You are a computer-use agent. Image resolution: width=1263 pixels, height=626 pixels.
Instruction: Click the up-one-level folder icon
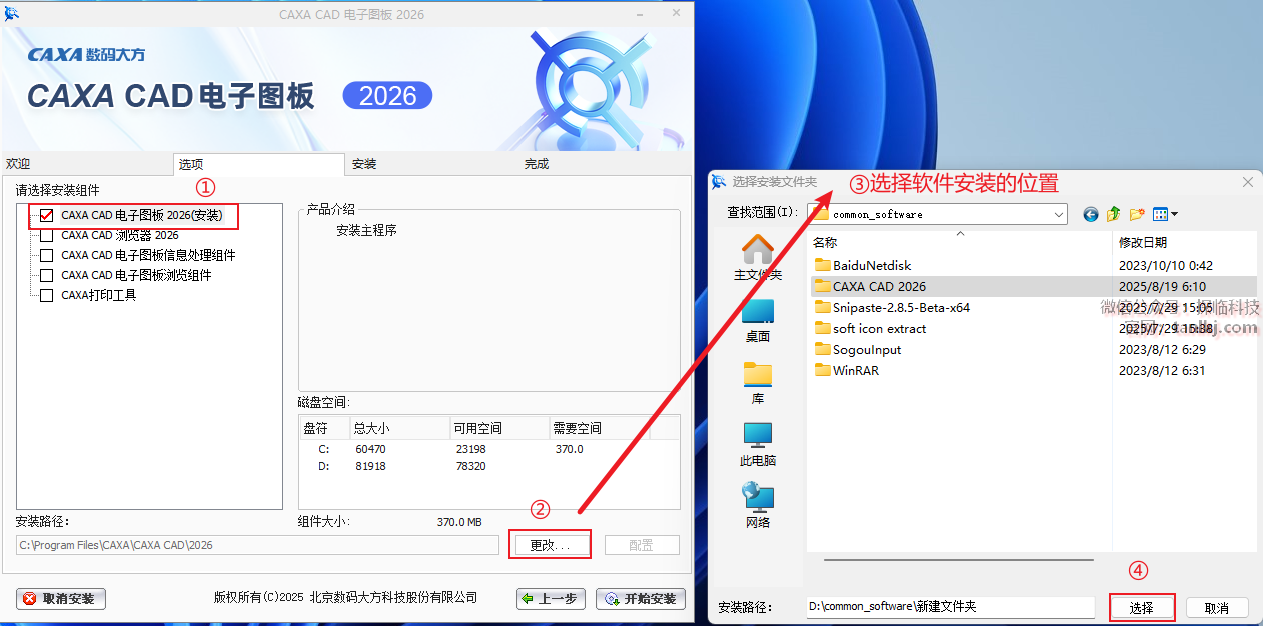pos(1114,214)
